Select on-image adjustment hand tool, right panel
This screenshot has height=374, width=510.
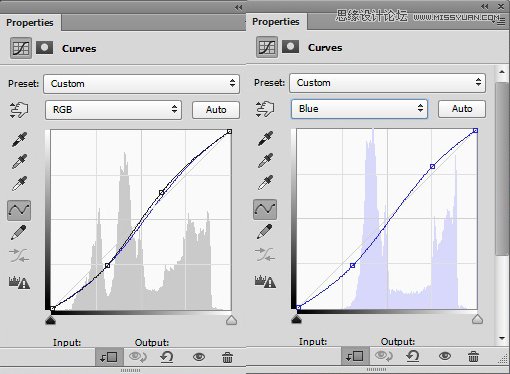coord(265,109)
